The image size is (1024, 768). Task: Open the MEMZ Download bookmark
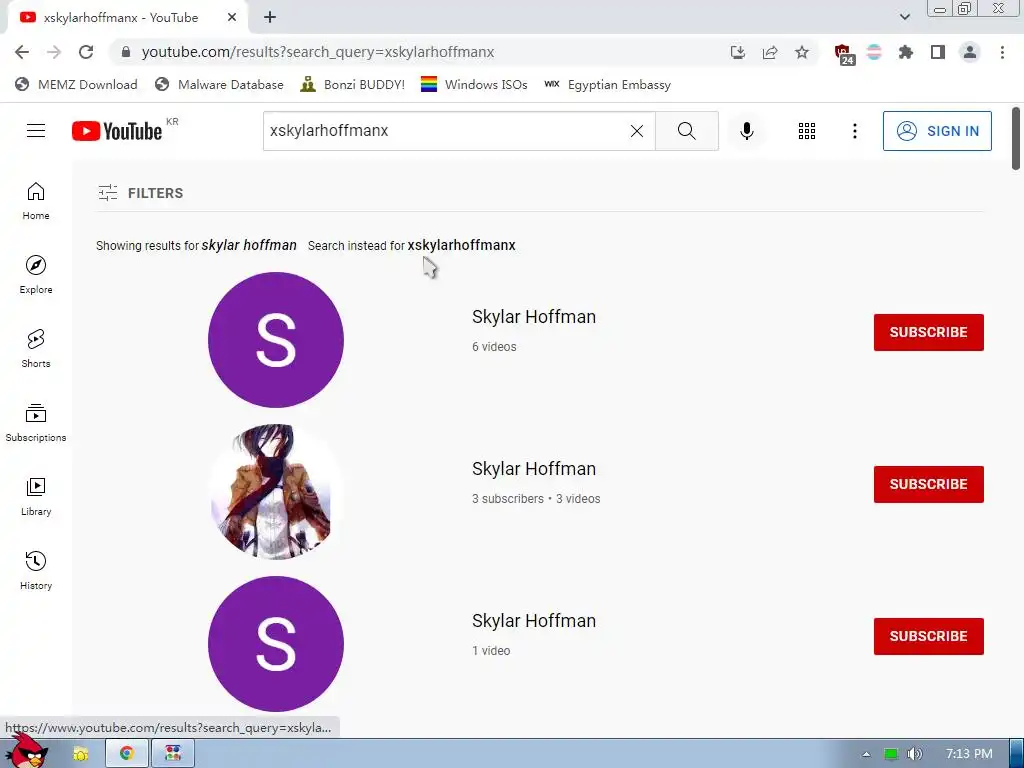(x=76, y=85)
